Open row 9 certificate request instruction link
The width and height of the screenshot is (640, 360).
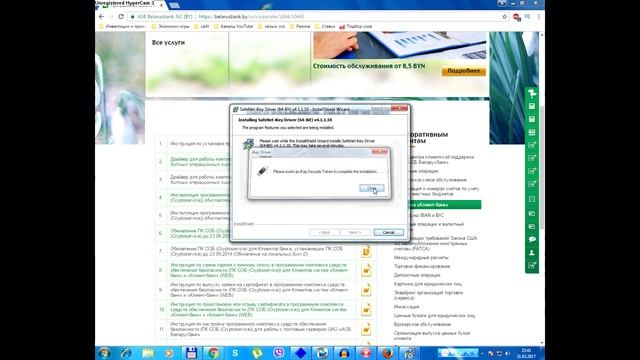pyautogui.click(x=259, y=290)
